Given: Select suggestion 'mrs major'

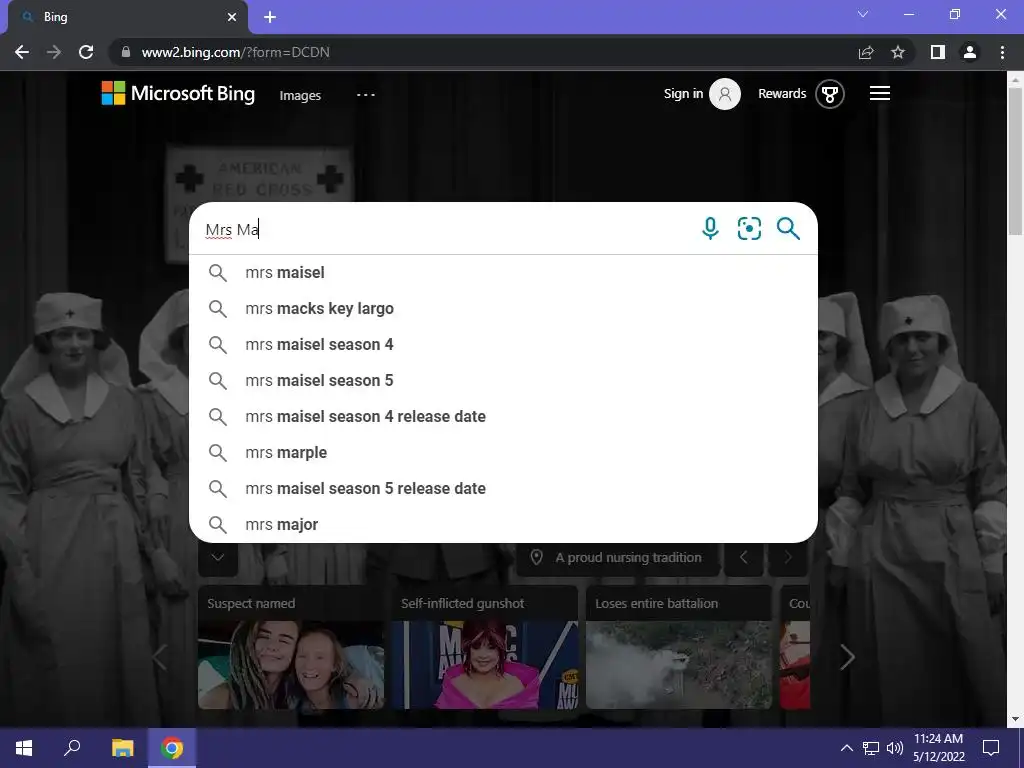Looking at the screenshot, I should [x=503, y=524].
